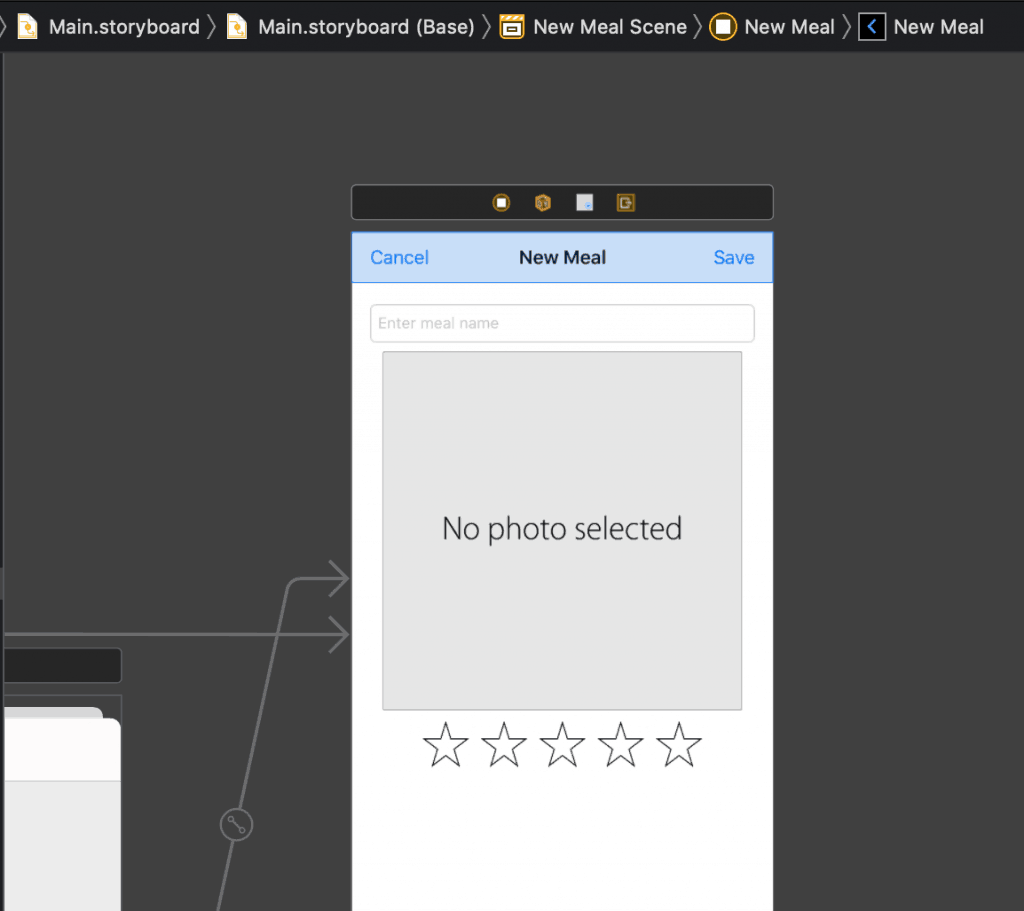Click the fifth rating star
The width and height of the screenshot is (1024, 911).
click(679, 744)
